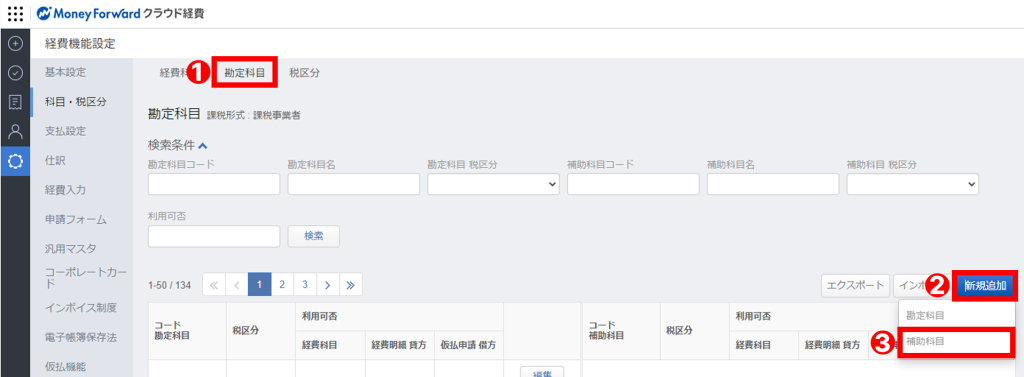Open 仕訳 in settings menu
This screenshot has height=377, width=1024.
(x=56, y=160)
